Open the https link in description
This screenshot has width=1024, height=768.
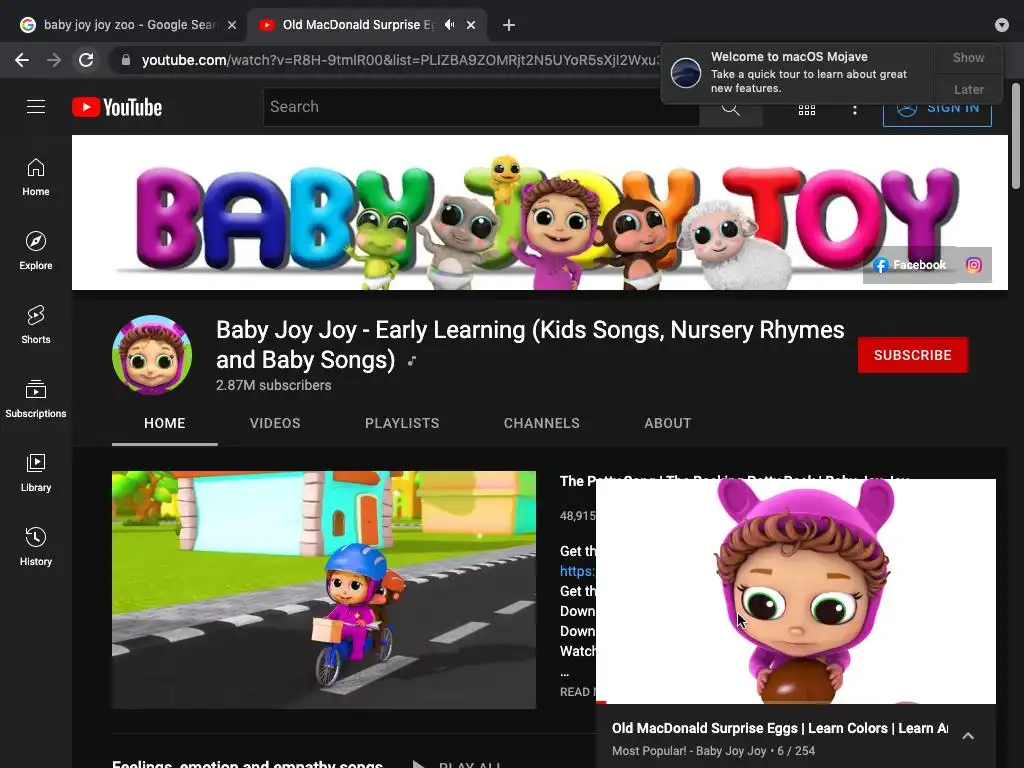[x=577, y=571]
